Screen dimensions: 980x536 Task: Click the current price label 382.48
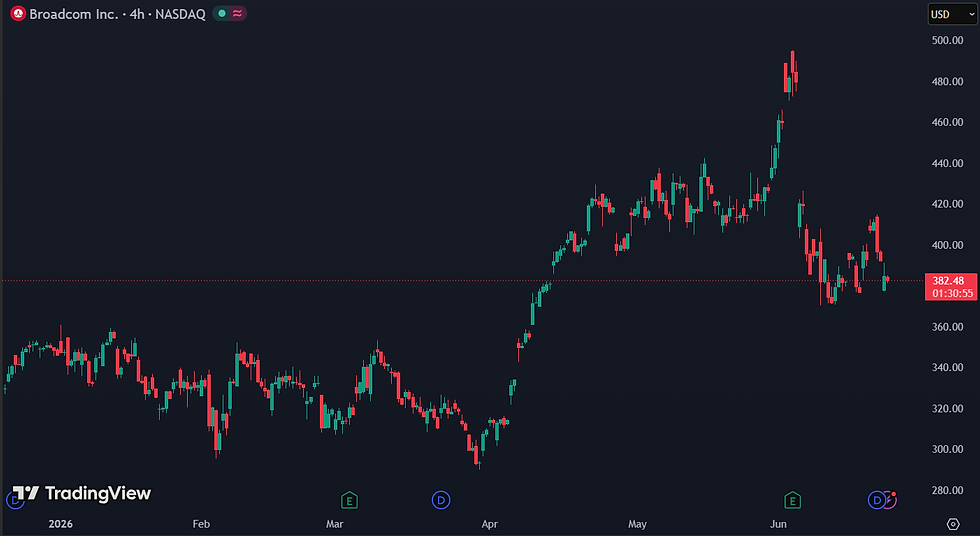point(948,281)
